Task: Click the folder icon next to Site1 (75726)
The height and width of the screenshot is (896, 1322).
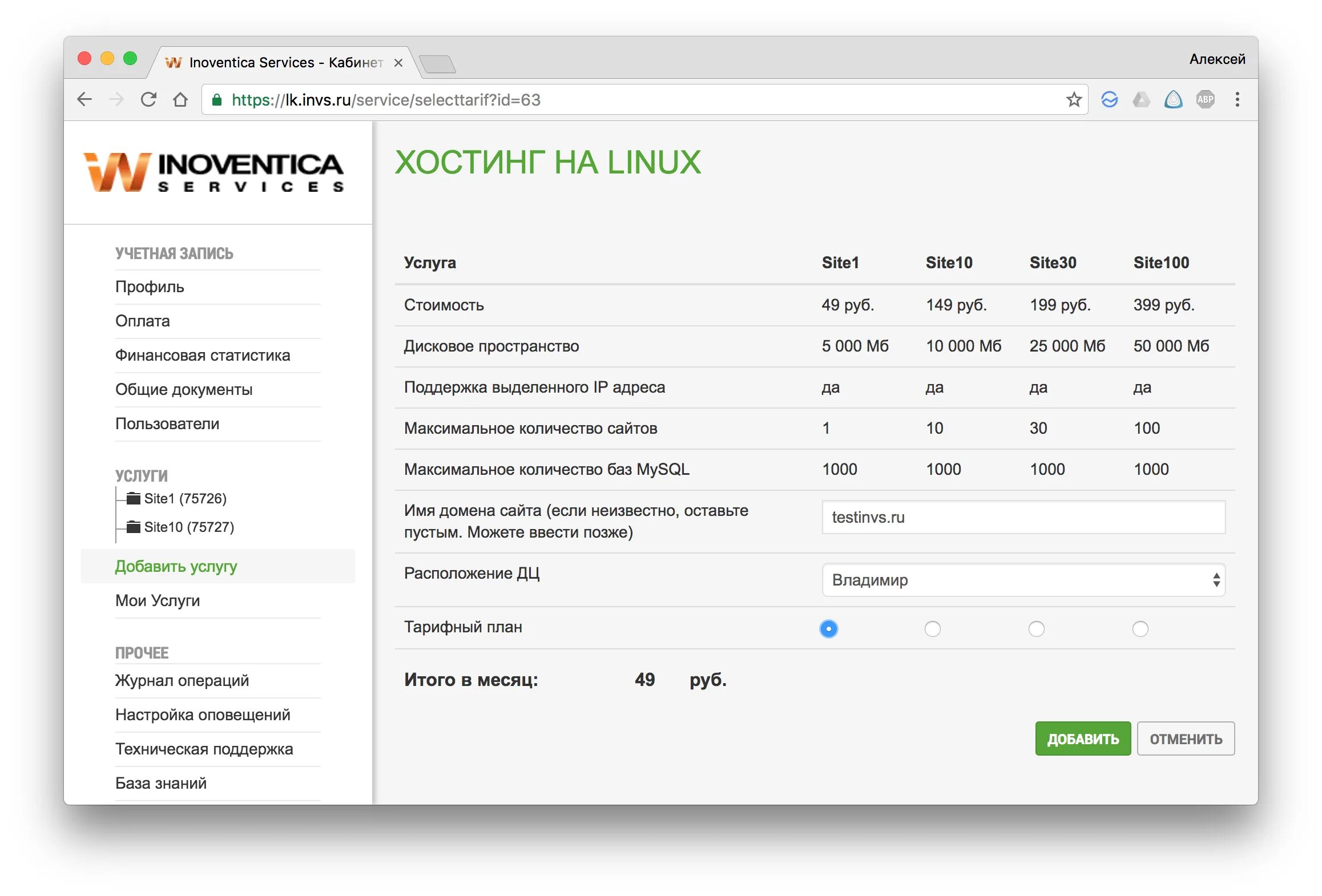Action: (134, 498)
